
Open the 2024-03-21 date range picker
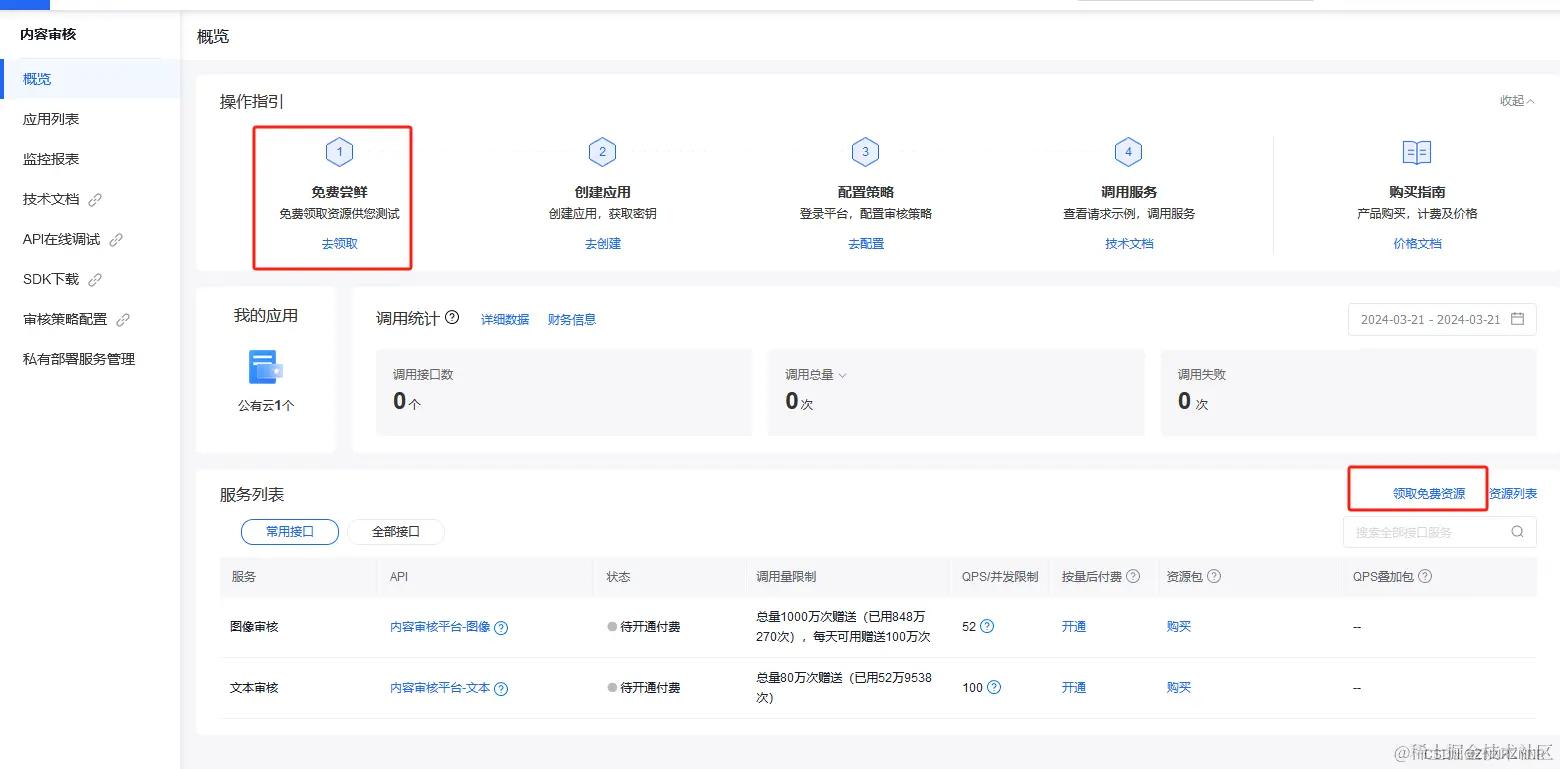[1442, 320]
